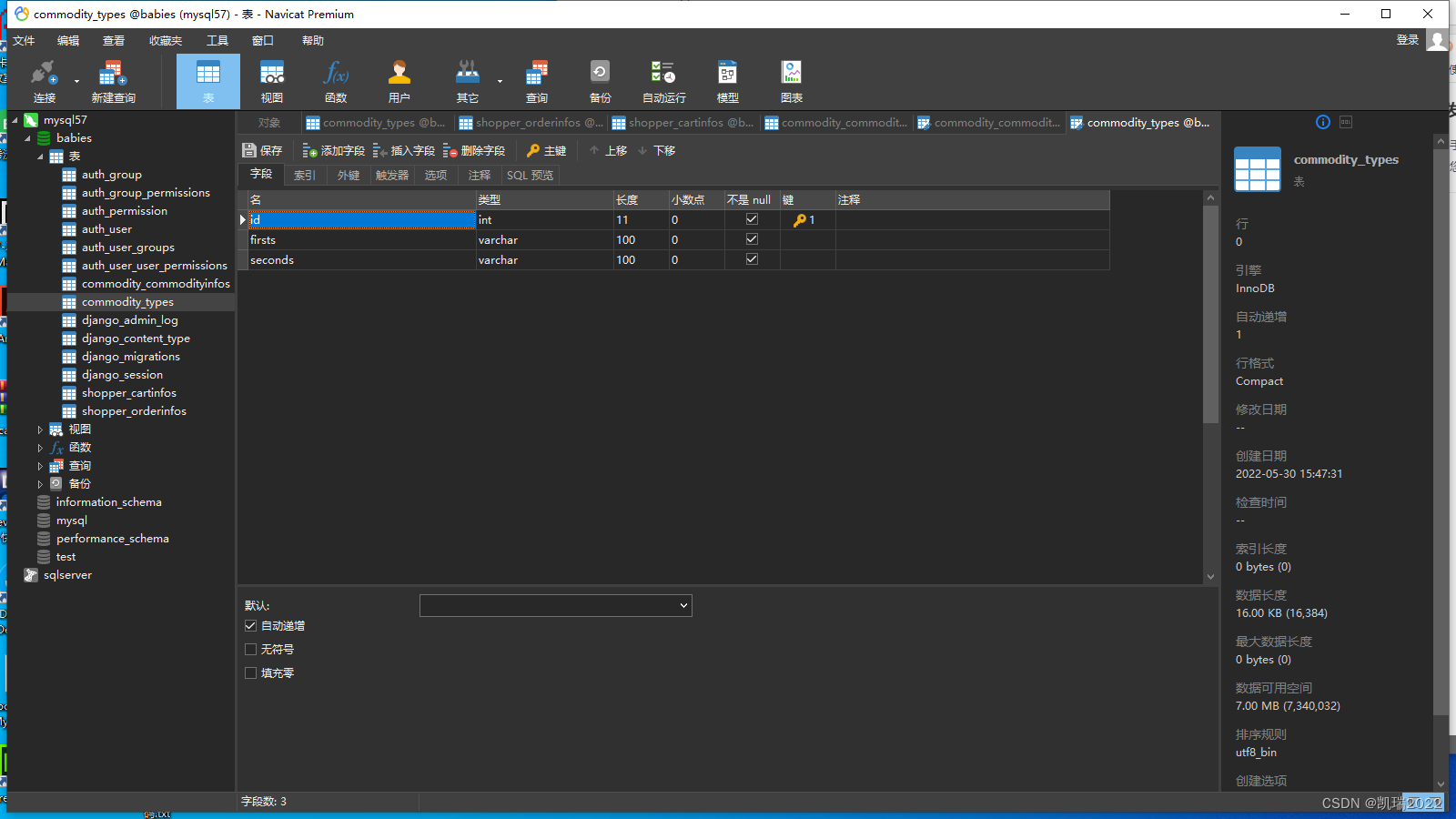Expand the Functions (函数) tree node
This screenshot has width=1456, height=819.
[40, 448]
